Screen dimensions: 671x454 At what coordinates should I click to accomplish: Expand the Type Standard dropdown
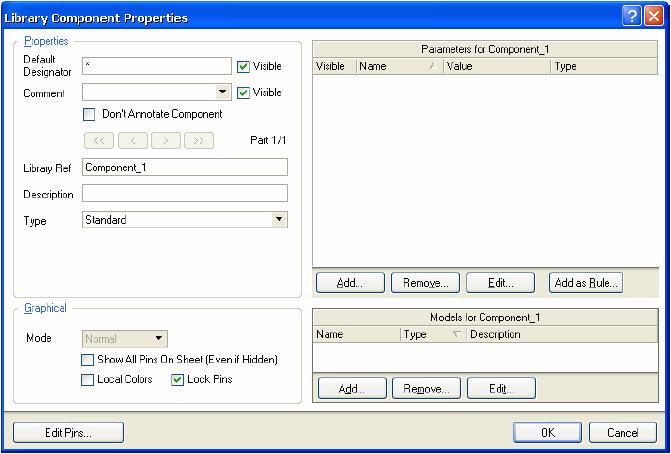(x=279, y=219)
